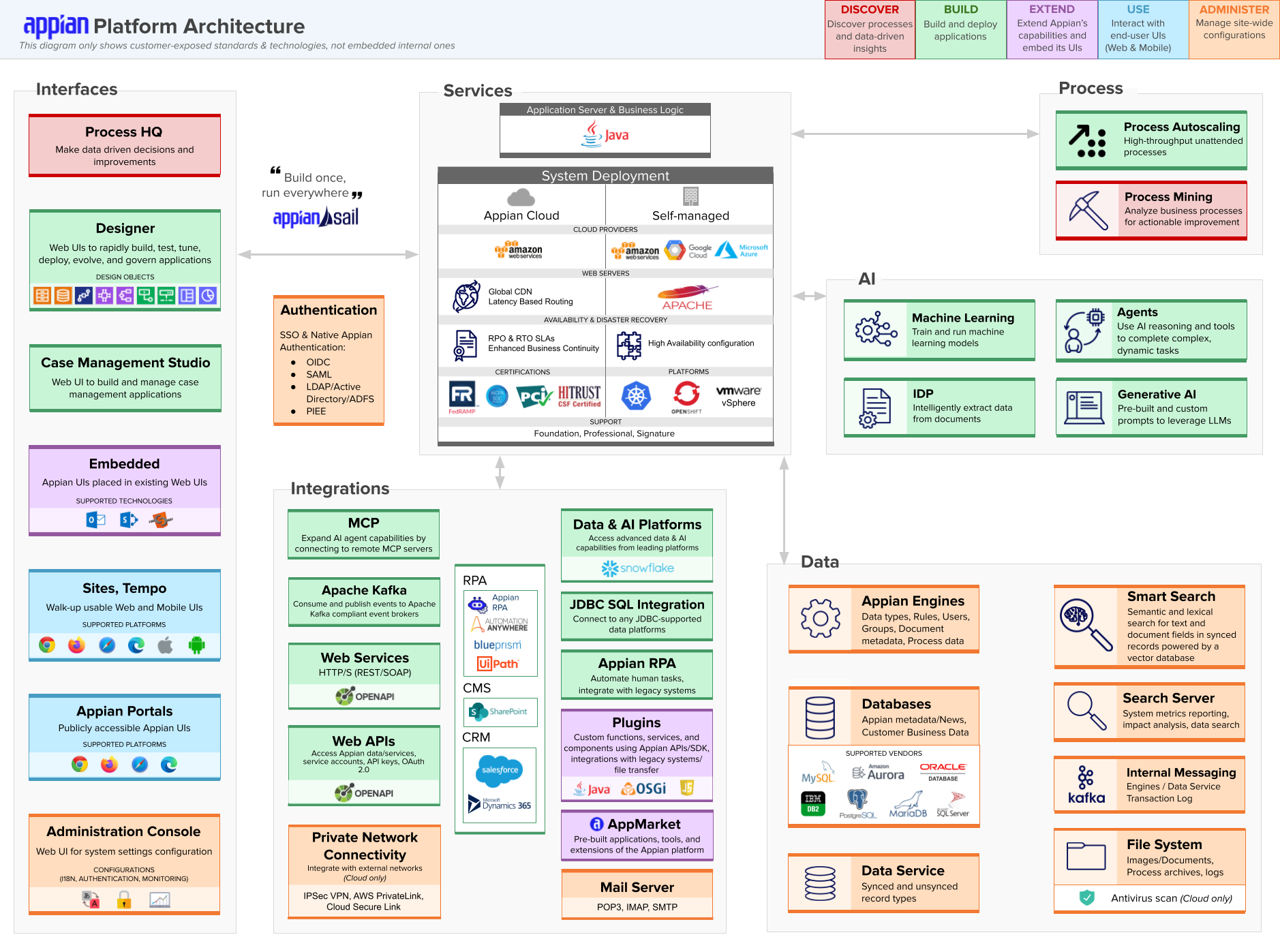Select the ADMINISTER legend tab
This screenshot has width=1280, height=952.
tap(1234, 29)
